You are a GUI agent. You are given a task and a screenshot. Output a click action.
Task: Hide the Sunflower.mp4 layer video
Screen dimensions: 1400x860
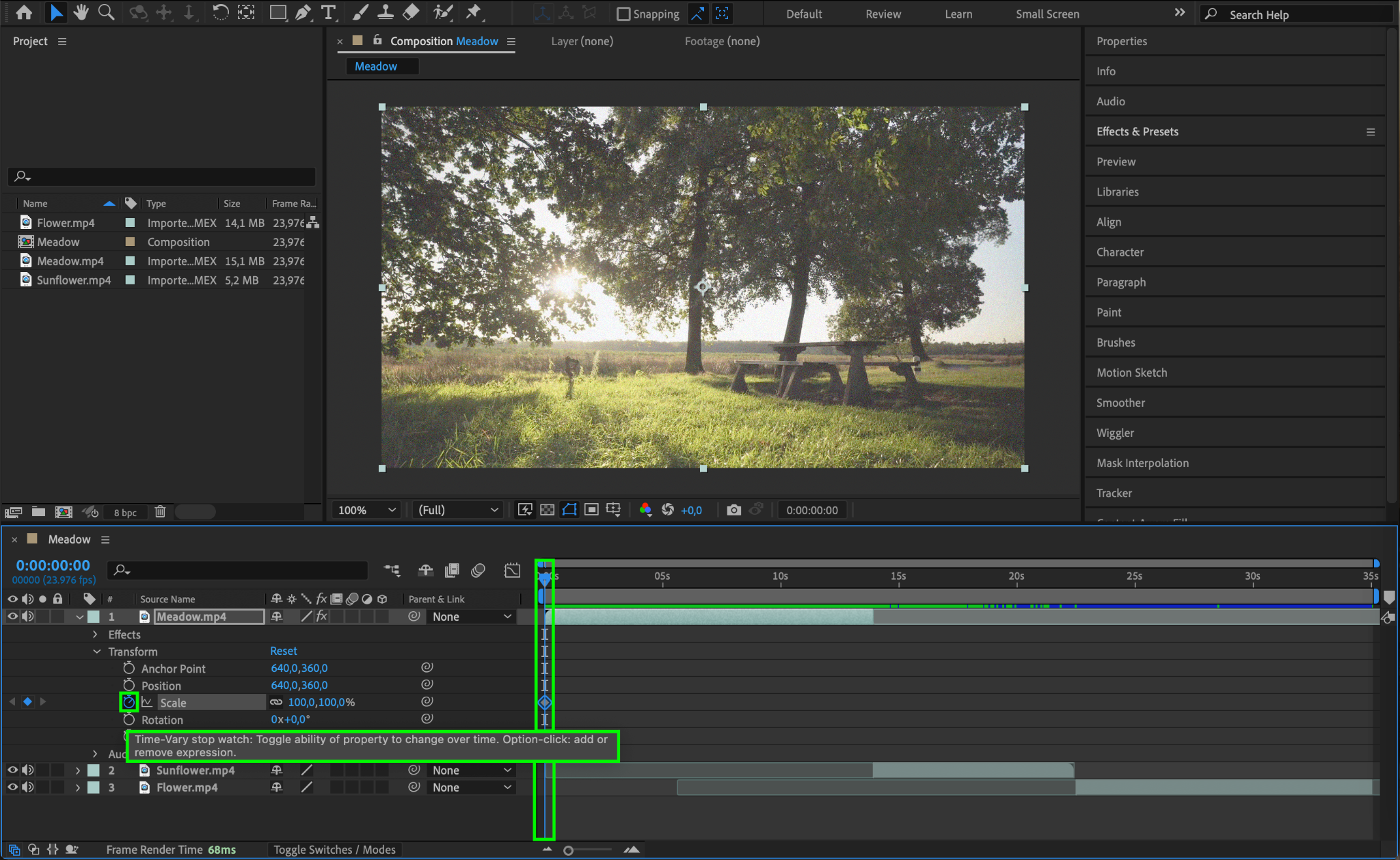[12, 770]
